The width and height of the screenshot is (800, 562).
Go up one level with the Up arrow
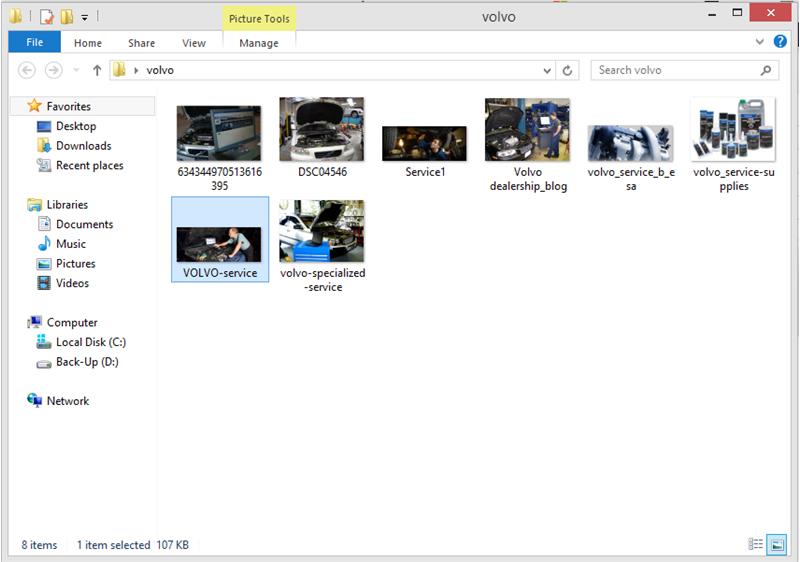coord(97,70)
